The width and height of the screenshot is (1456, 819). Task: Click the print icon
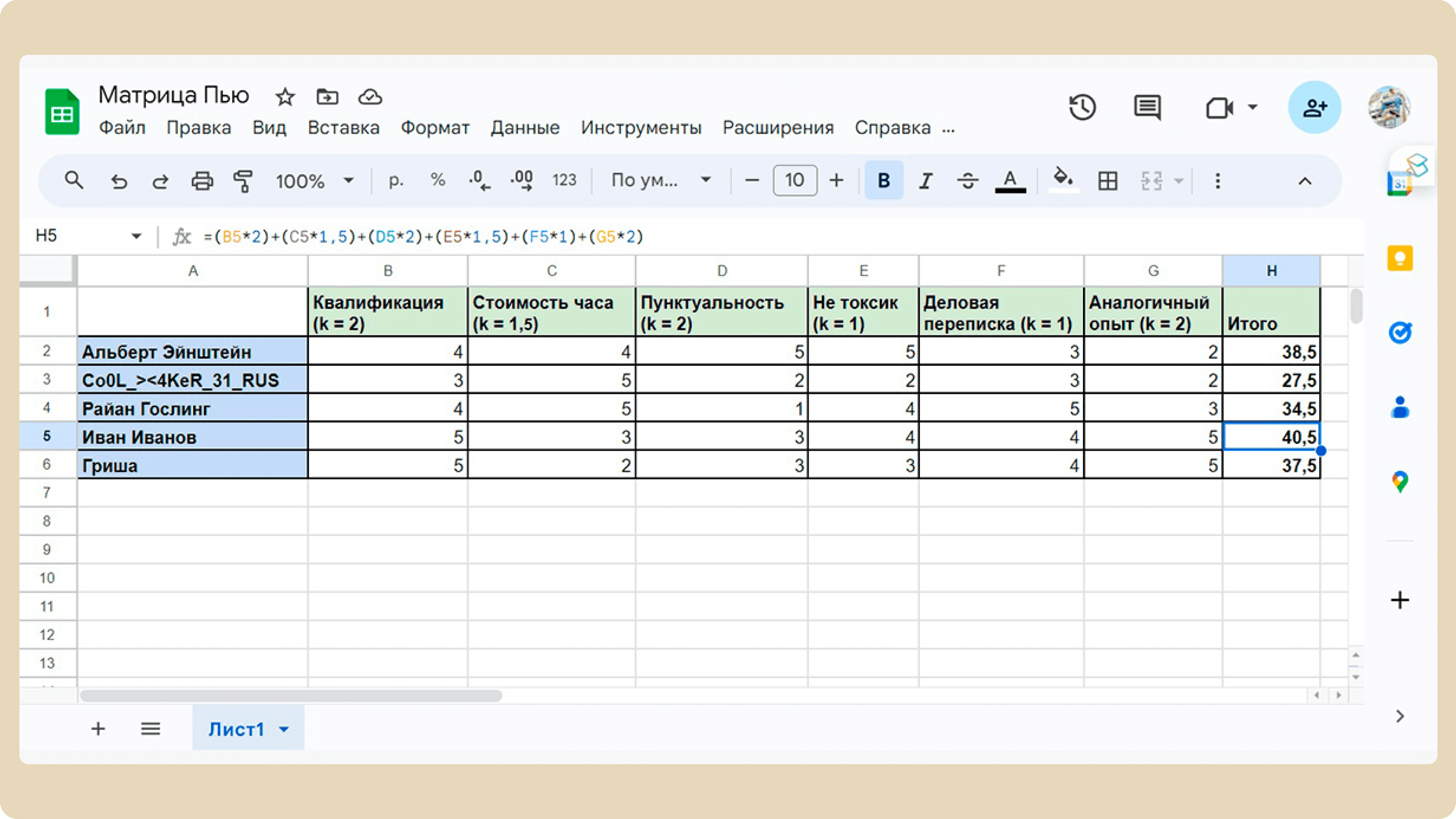pyautogui.click(x=202, y=181)
